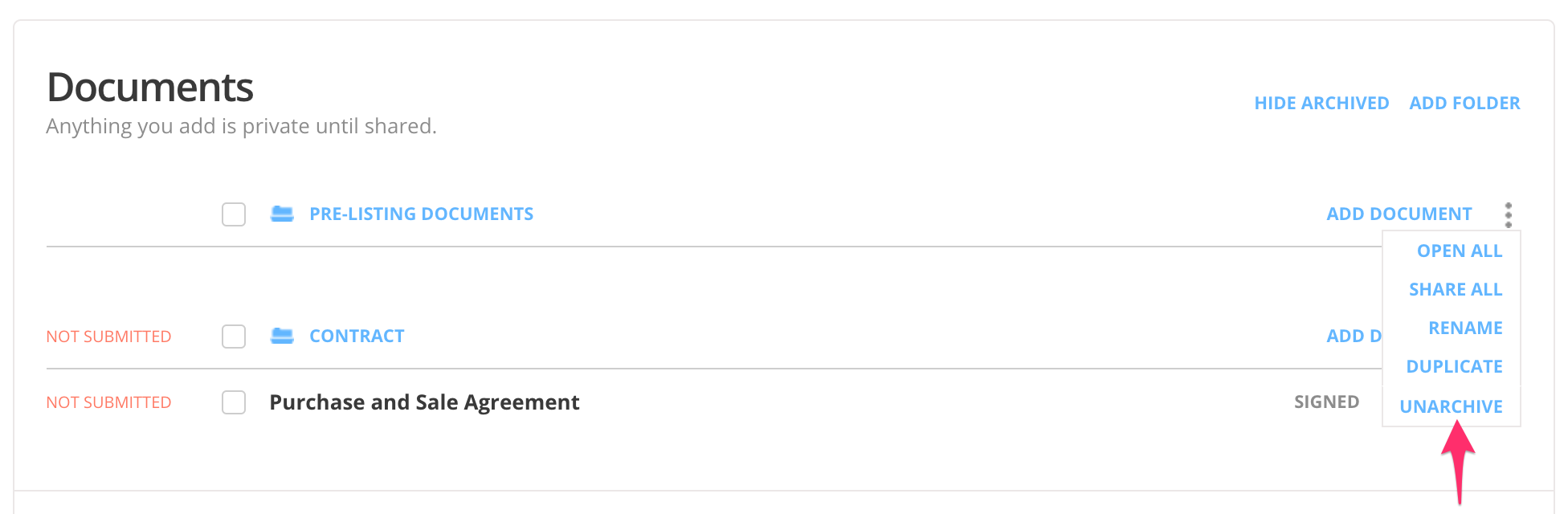This screenshot has width=1568, height=514.
Task: Click Not Submitted beside Purchase and Sale Agreement
Action: [x=108, y=402]
